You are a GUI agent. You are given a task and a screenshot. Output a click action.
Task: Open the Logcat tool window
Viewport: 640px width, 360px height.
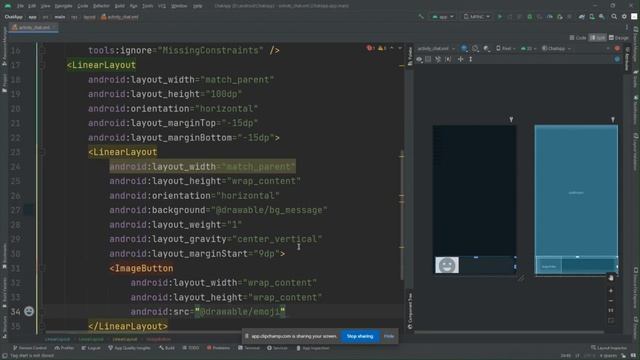click(x=91, y=348)
